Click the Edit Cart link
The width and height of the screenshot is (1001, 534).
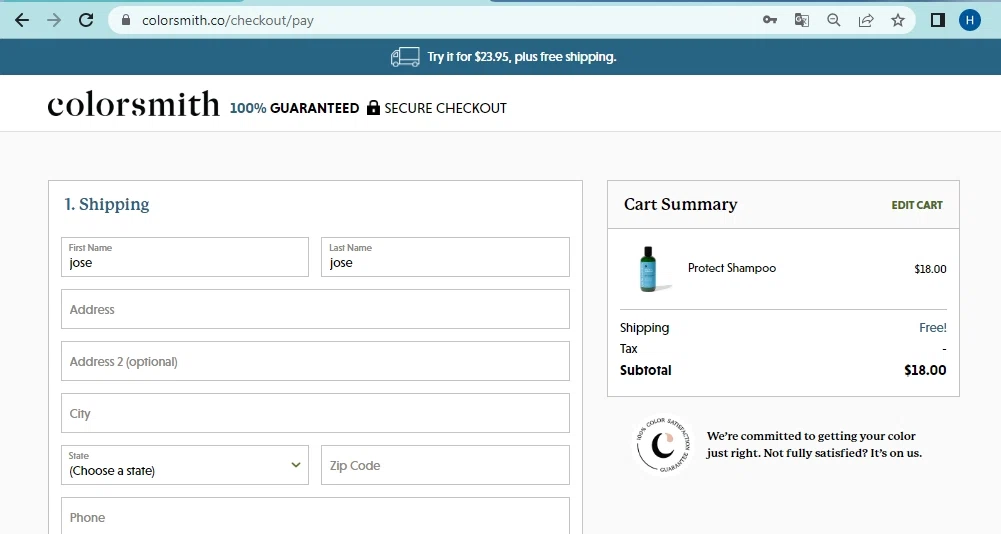917,205
